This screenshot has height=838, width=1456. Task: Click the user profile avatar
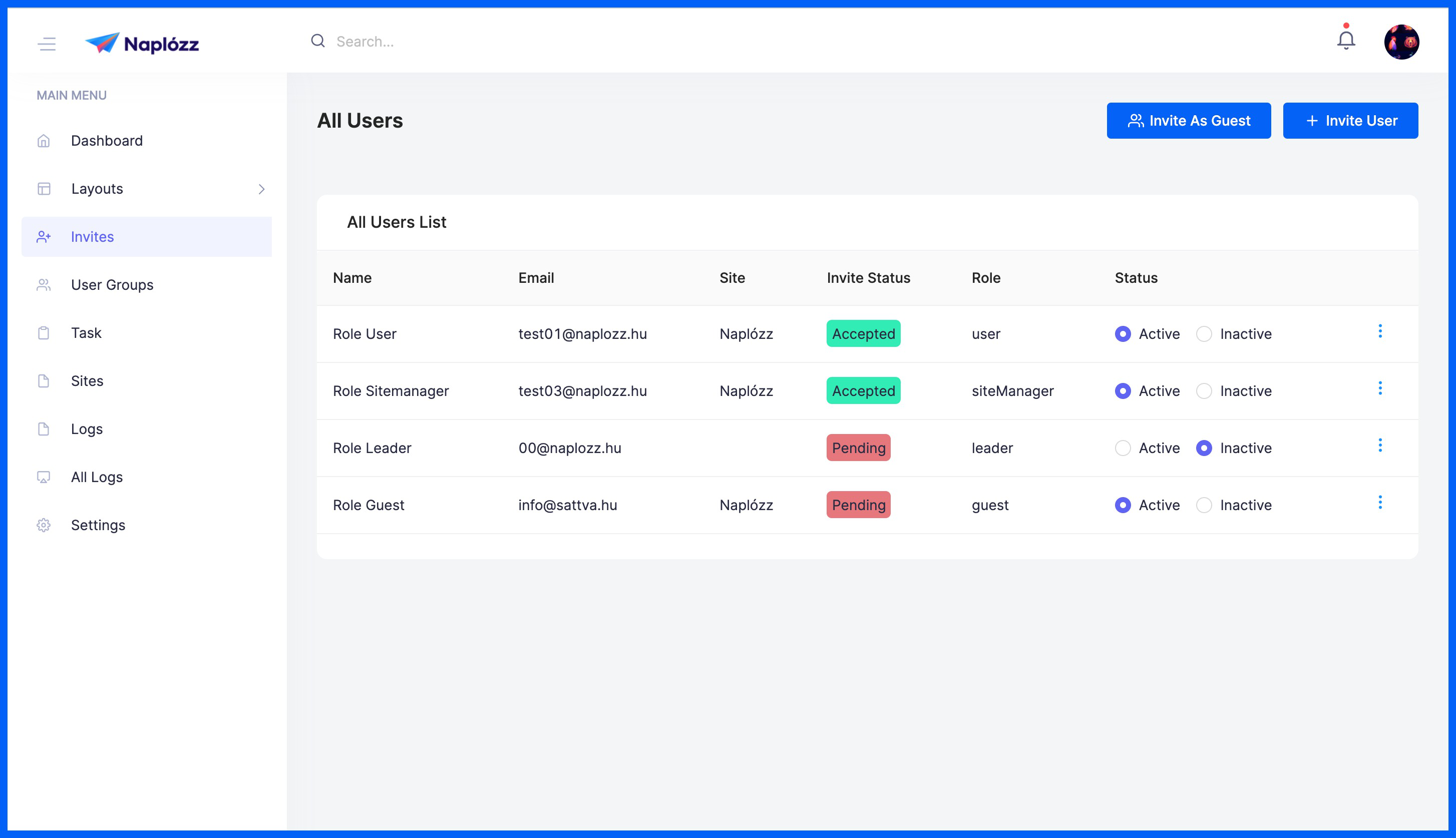point(1401,42)
